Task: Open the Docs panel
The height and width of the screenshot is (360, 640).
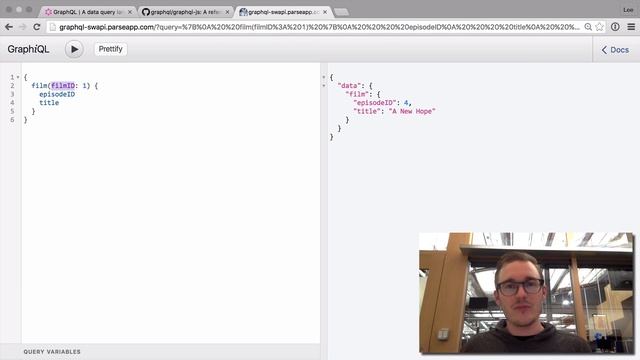Action: pyautogui.click(x=615, y=50)
